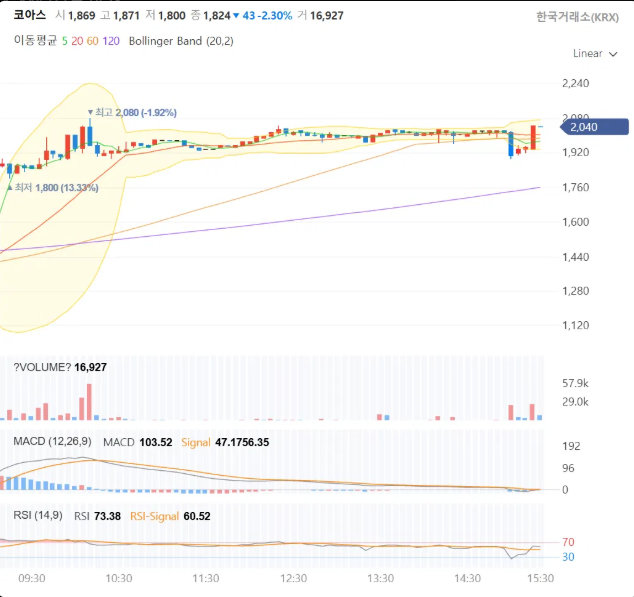Click the 최고 2,080 high marker
The image size is (634, 597).
132,112
